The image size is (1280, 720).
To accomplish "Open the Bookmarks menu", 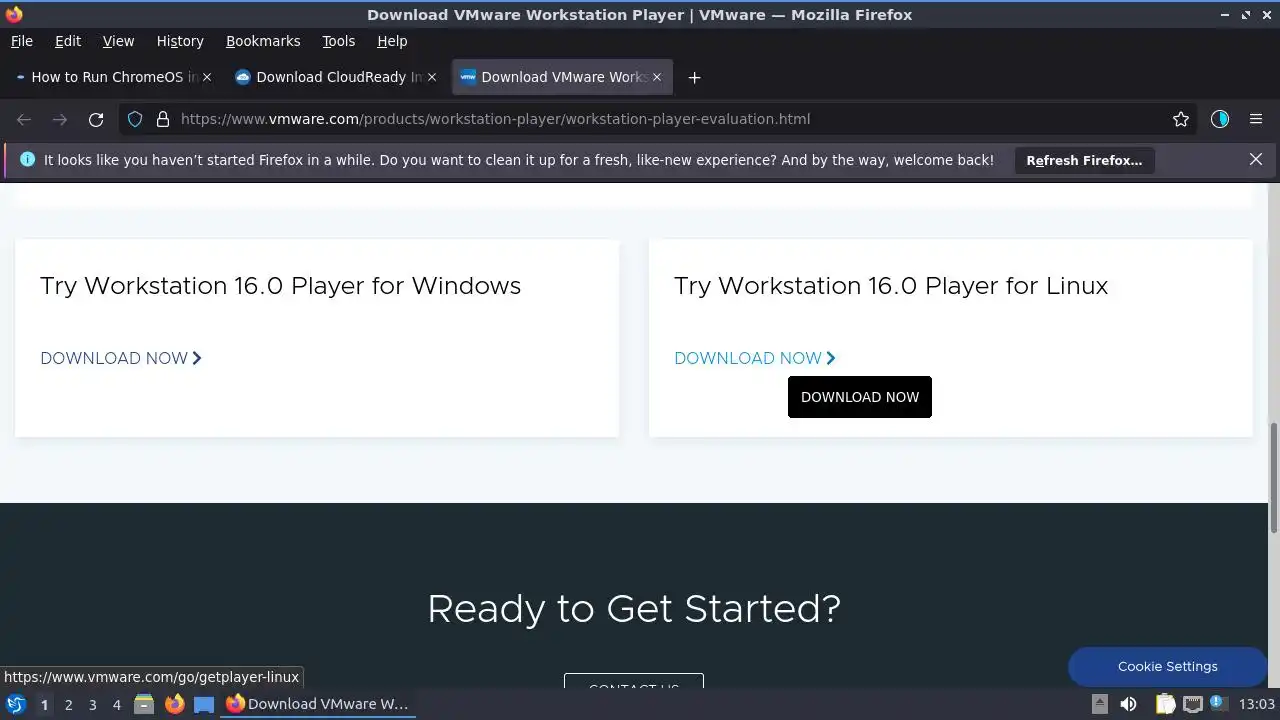I will 263,41.
